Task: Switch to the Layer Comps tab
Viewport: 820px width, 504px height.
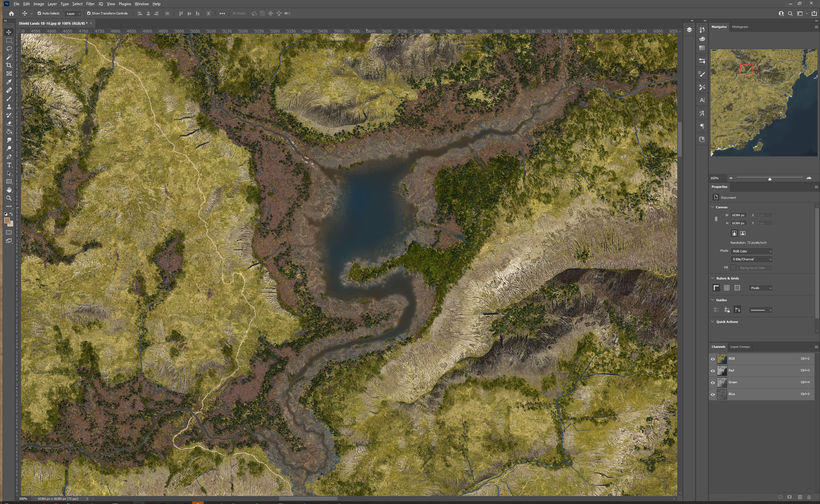Action: pyautogui.click(x=740, y=347)
